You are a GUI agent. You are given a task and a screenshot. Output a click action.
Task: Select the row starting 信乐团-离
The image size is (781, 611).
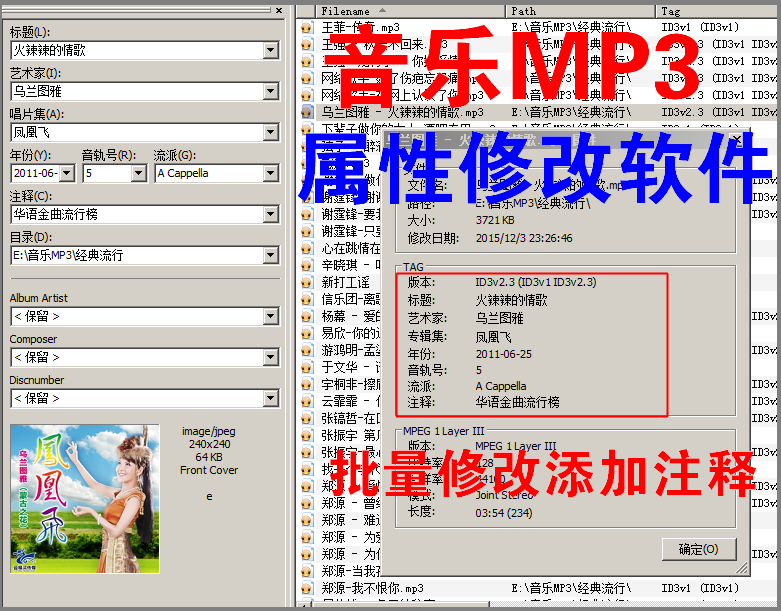351,299
